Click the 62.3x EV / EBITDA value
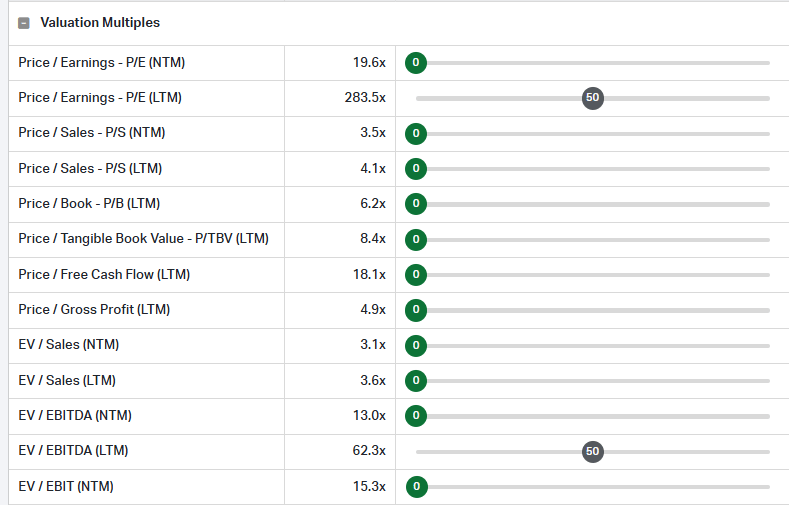Image resolution: width=789 pixels, height=505 pixels. click(x=369, y=451)
